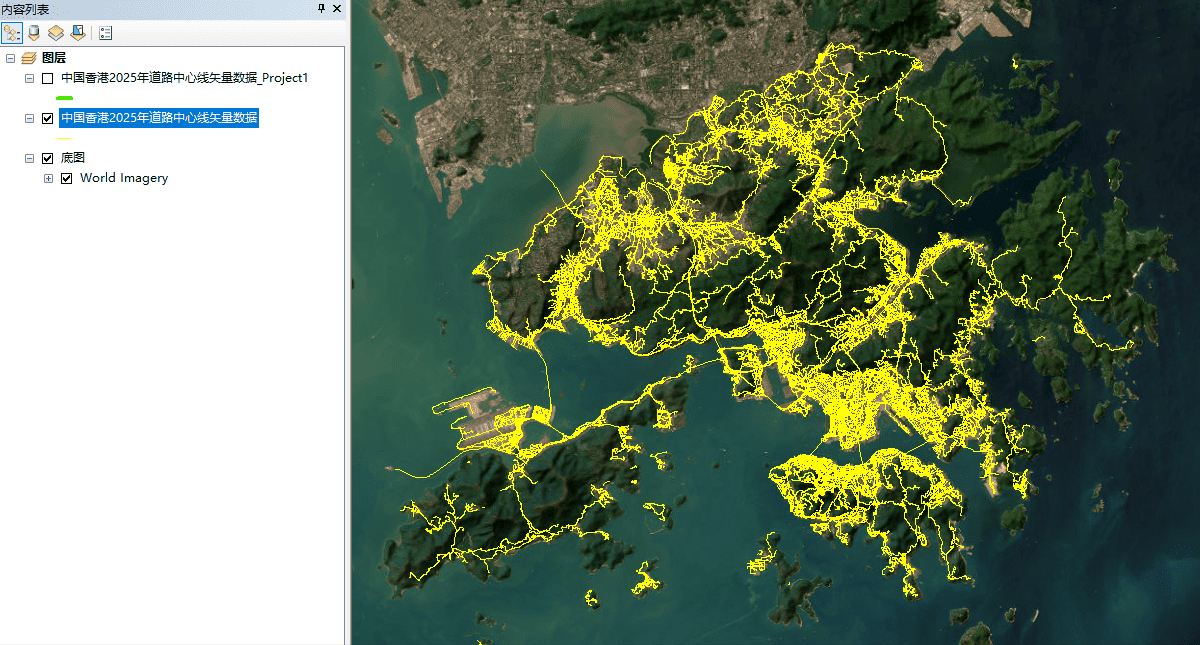Screen dimensions: 1200x645
Task: Open the yellow line symbol of road layer
Action: tap(65, 138)
